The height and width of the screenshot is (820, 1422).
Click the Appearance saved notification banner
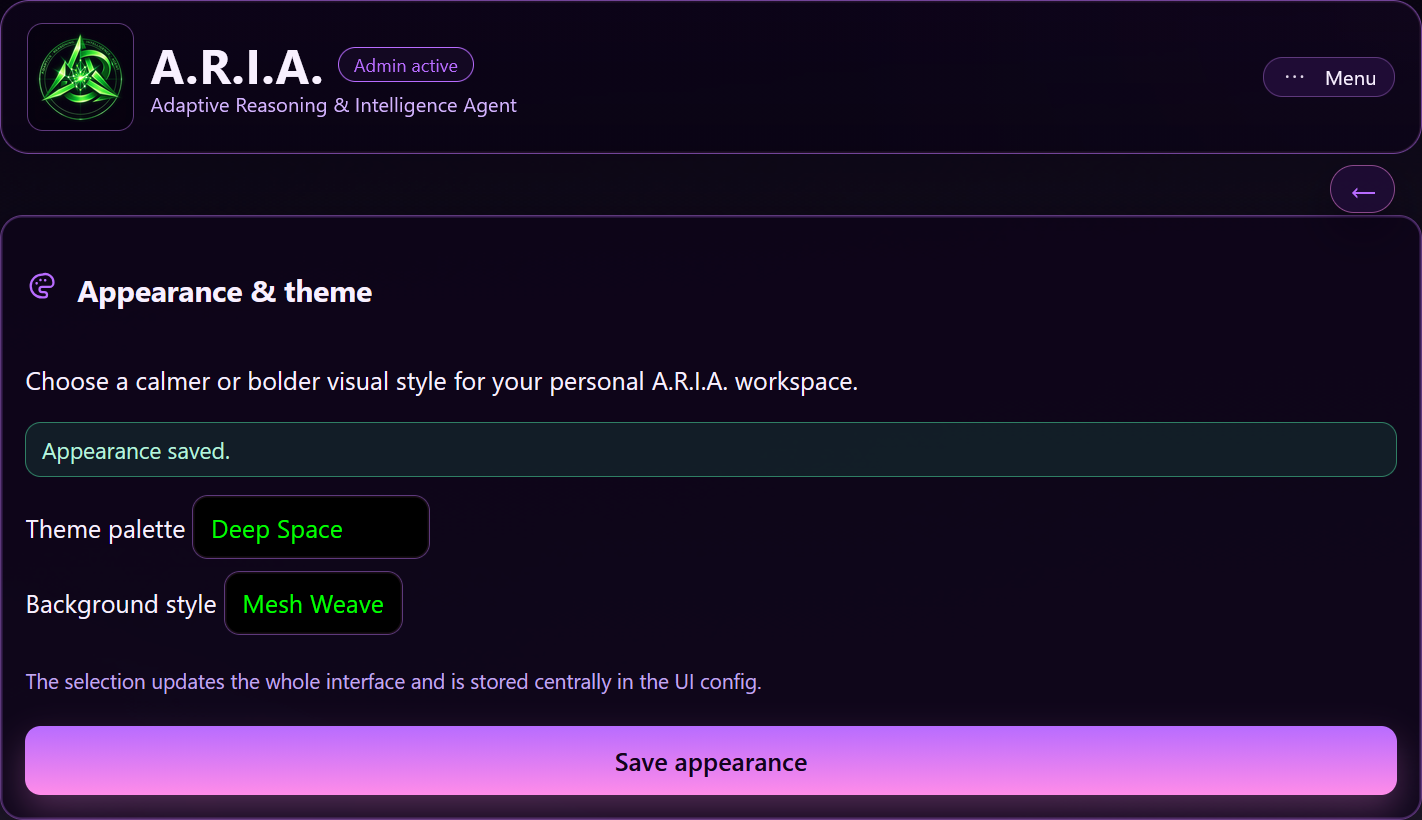(710, 450)
